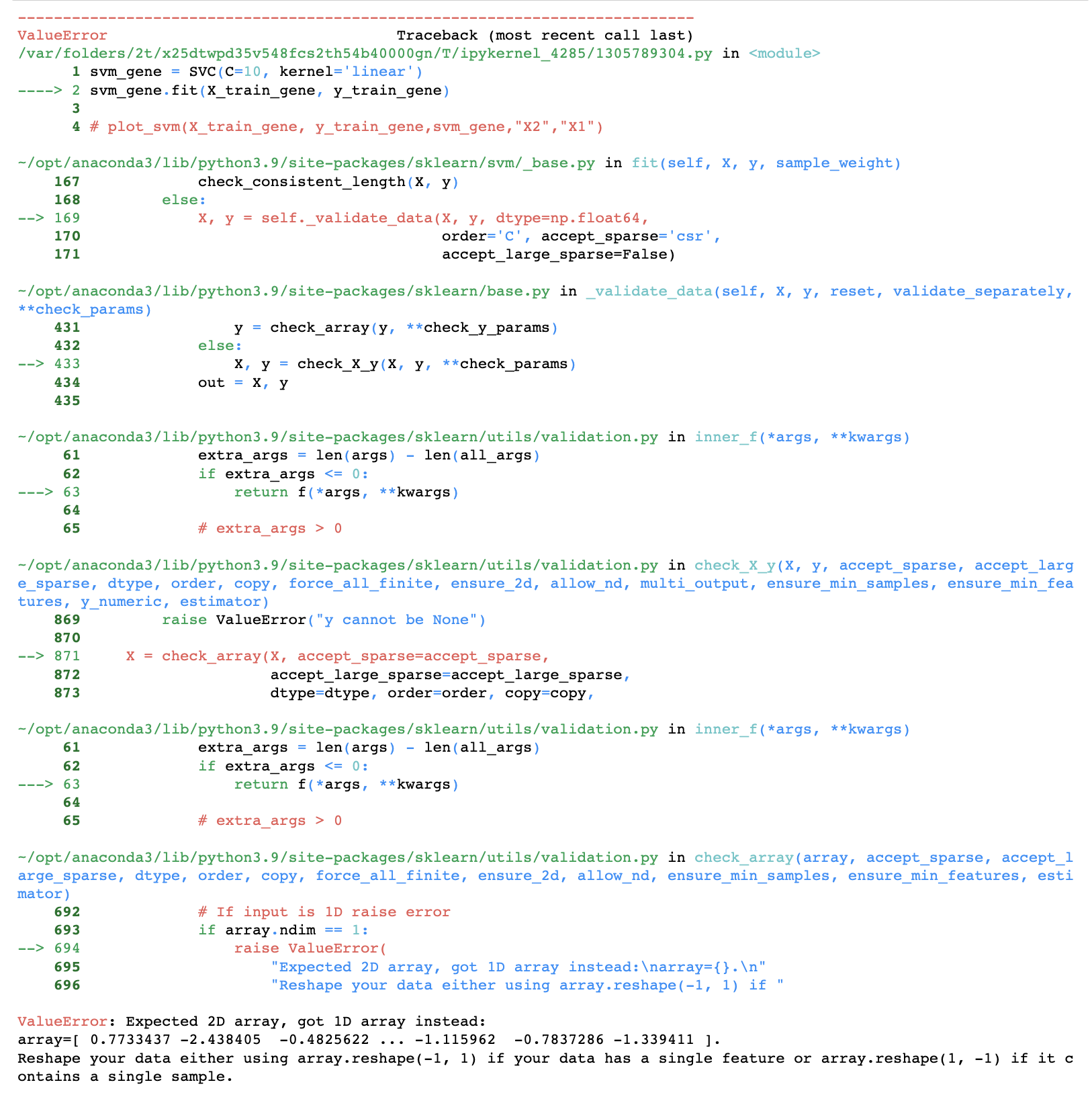
Task: Click 'accept_large_sparse=False)' on line 171
Action: [x=559, y=255]
